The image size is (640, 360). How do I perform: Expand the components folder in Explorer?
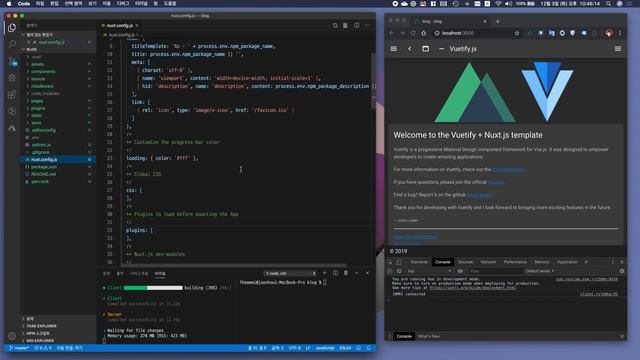(43, 71)
